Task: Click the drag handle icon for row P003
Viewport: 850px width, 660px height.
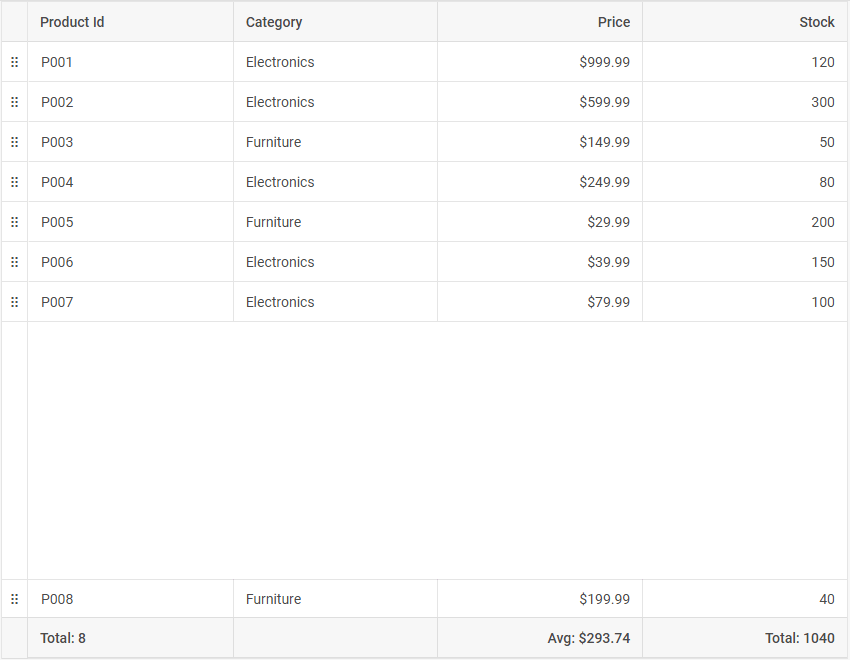Action: tap(14, 142)
